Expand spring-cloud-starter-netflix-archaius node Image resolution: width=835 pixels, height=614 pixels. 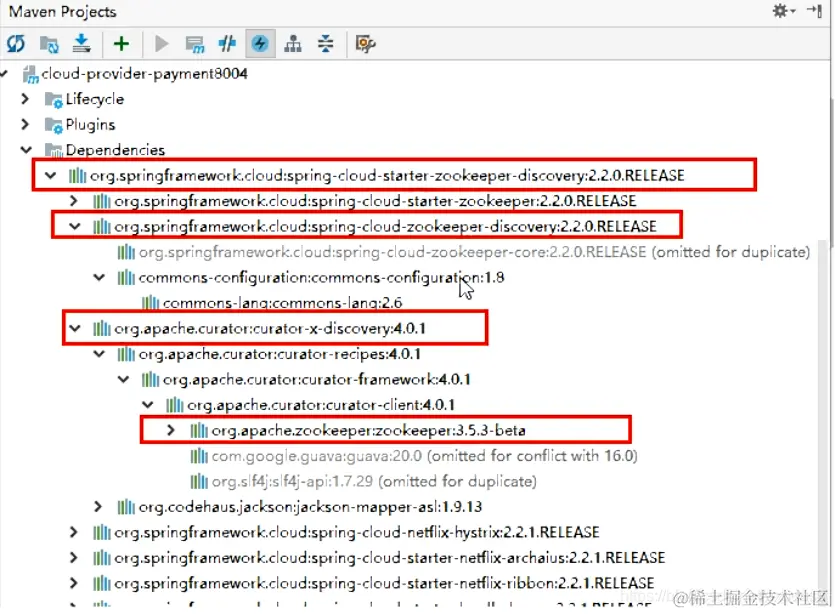pos(74,558)
